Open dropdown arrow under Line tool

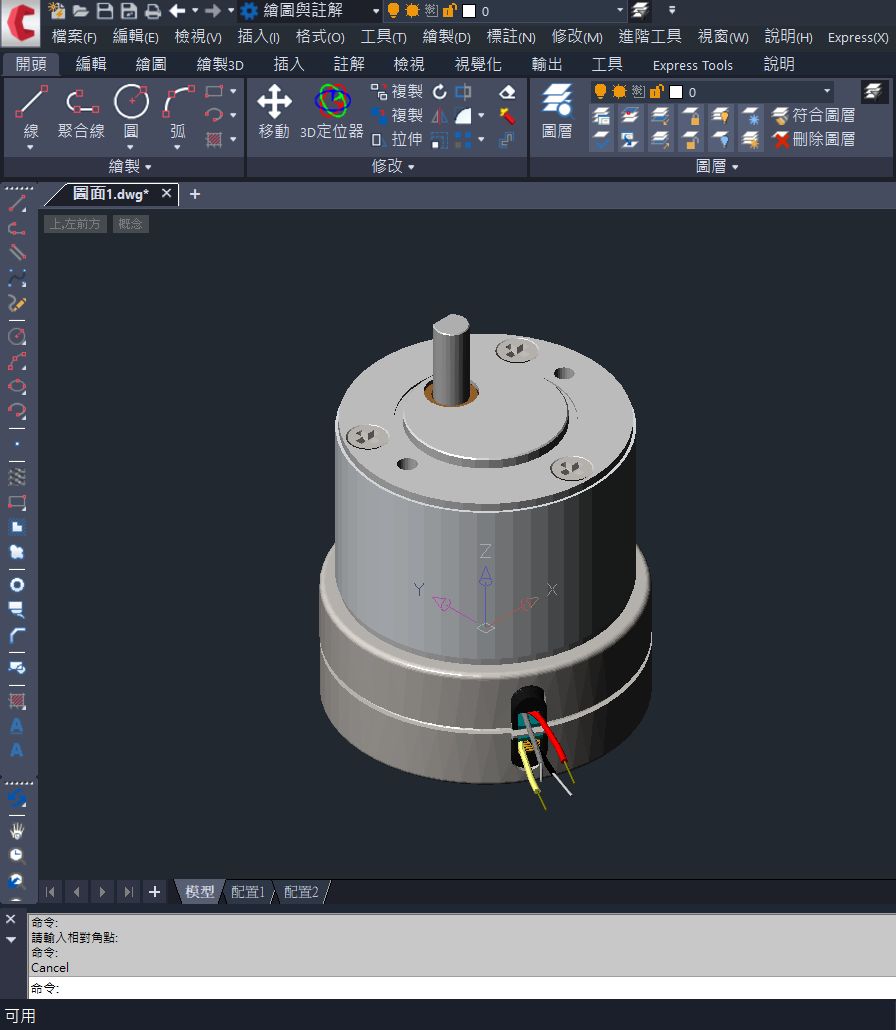[x=30, y=148]
